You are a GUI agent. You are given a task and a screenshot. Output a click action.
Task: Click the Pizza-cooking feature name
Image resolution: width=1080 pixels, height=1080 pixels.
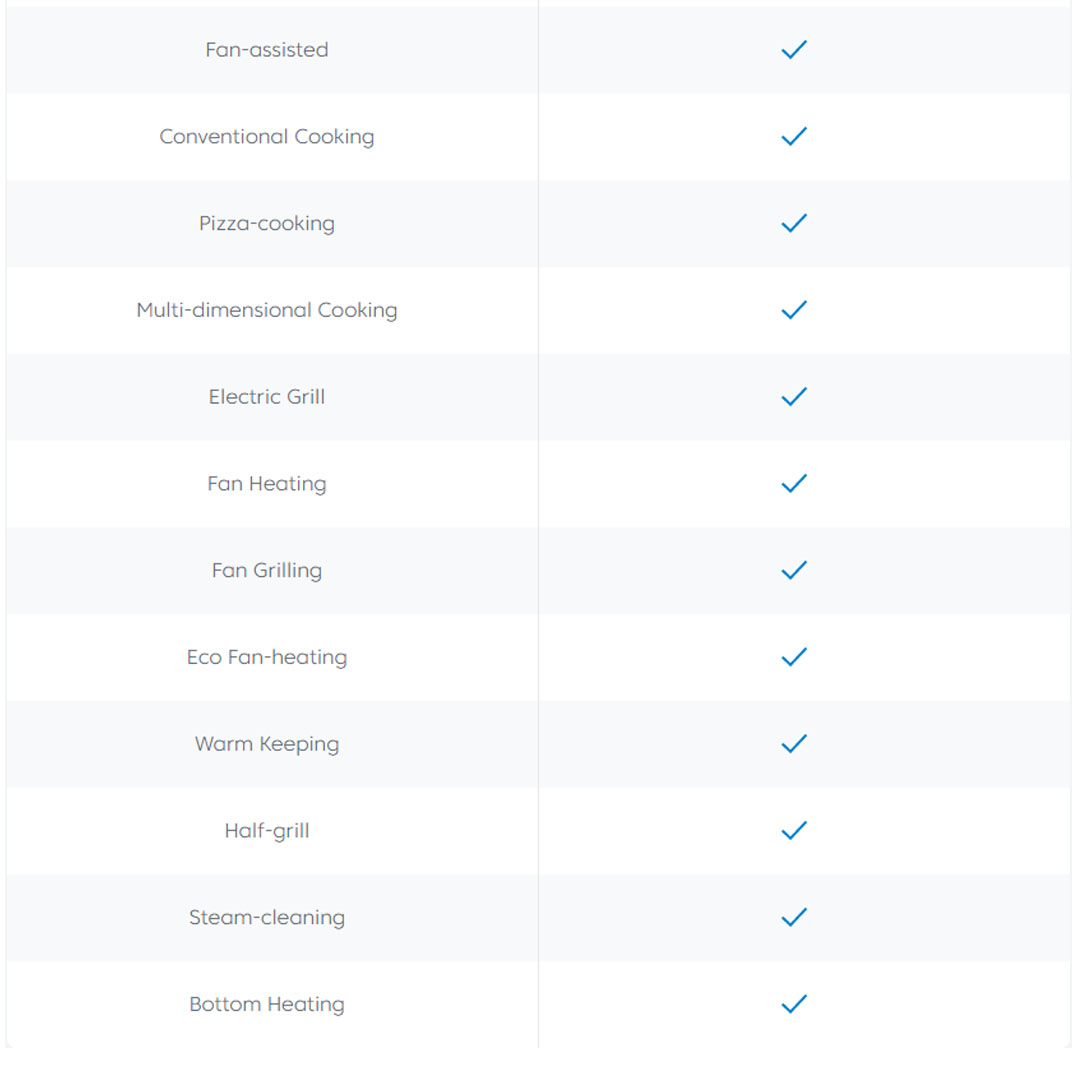[x=267, y=223]
